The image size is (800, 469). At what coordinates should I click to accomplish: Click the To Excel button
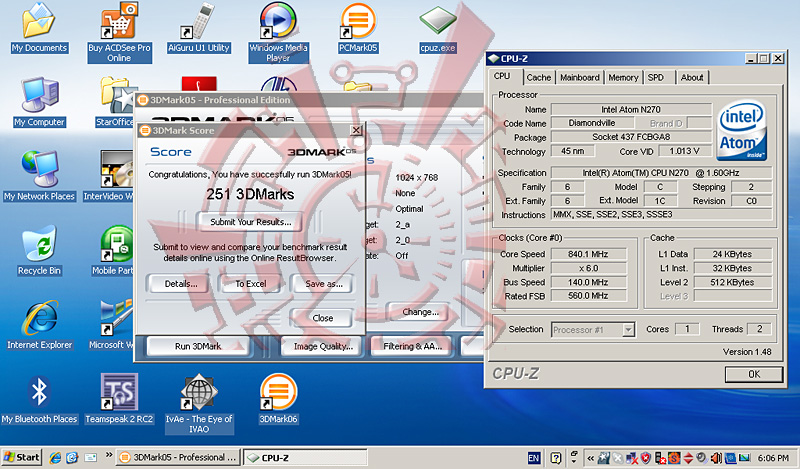[251, 284]
